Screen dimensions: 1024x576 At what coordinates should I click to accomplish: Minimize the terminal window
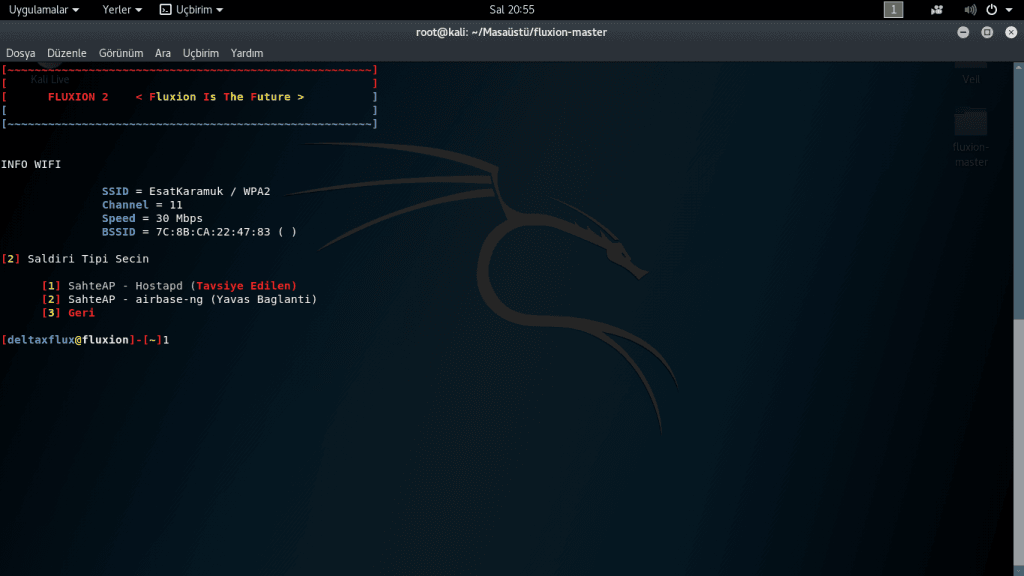pyautogui.click(x=963, y=32)
